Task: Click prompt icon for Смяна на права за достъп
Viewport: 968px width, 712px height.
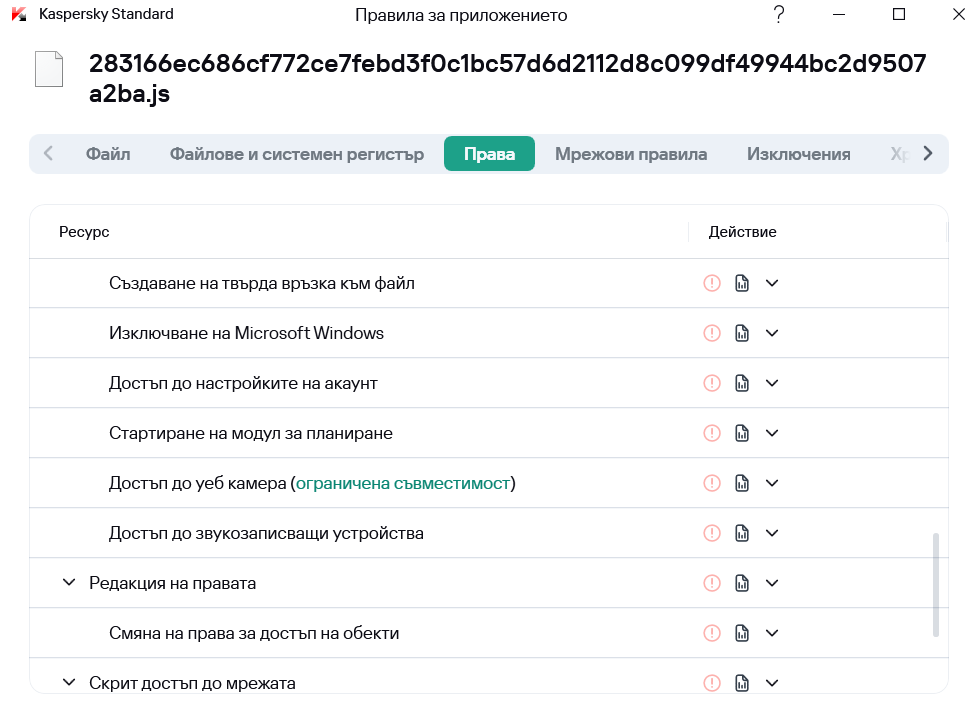Action: pos(712,633)
